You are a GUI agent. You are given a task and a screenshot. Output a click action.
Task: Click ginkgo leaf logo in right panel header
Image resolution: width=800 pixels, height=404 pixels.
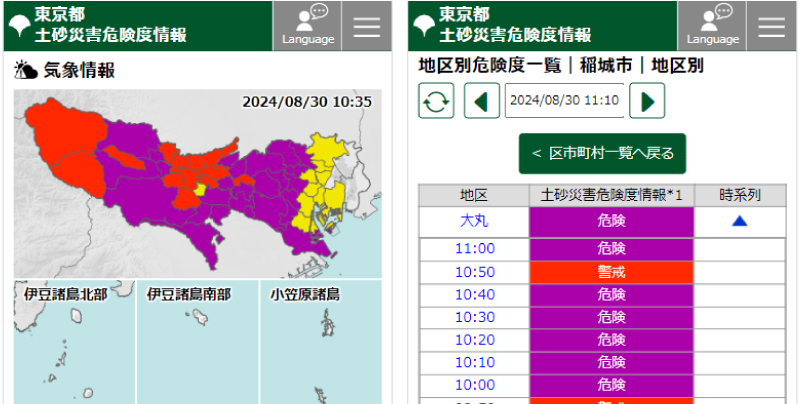point(424,26)
